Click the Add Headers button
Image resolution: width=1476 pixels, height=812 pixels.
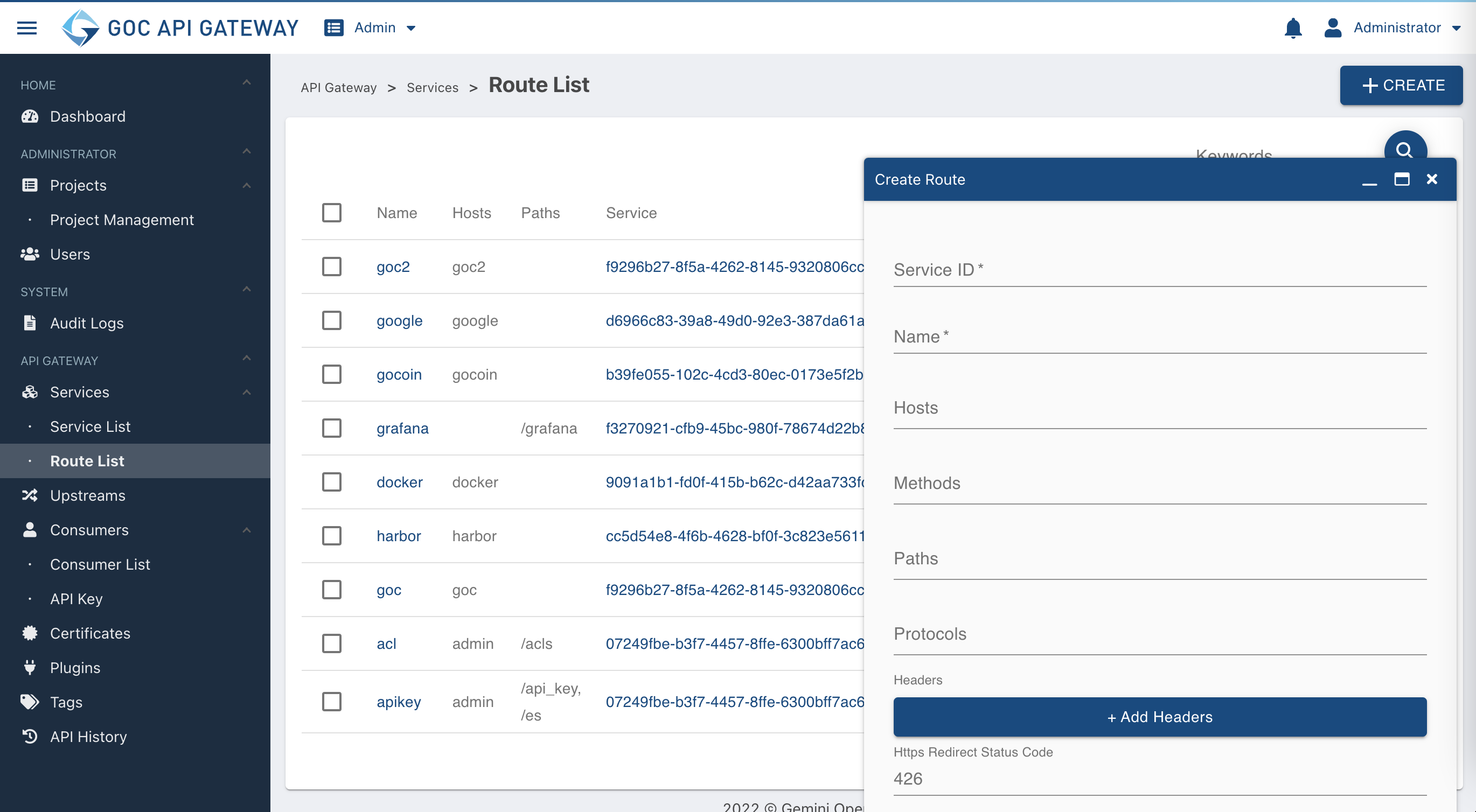[1160, 716]
